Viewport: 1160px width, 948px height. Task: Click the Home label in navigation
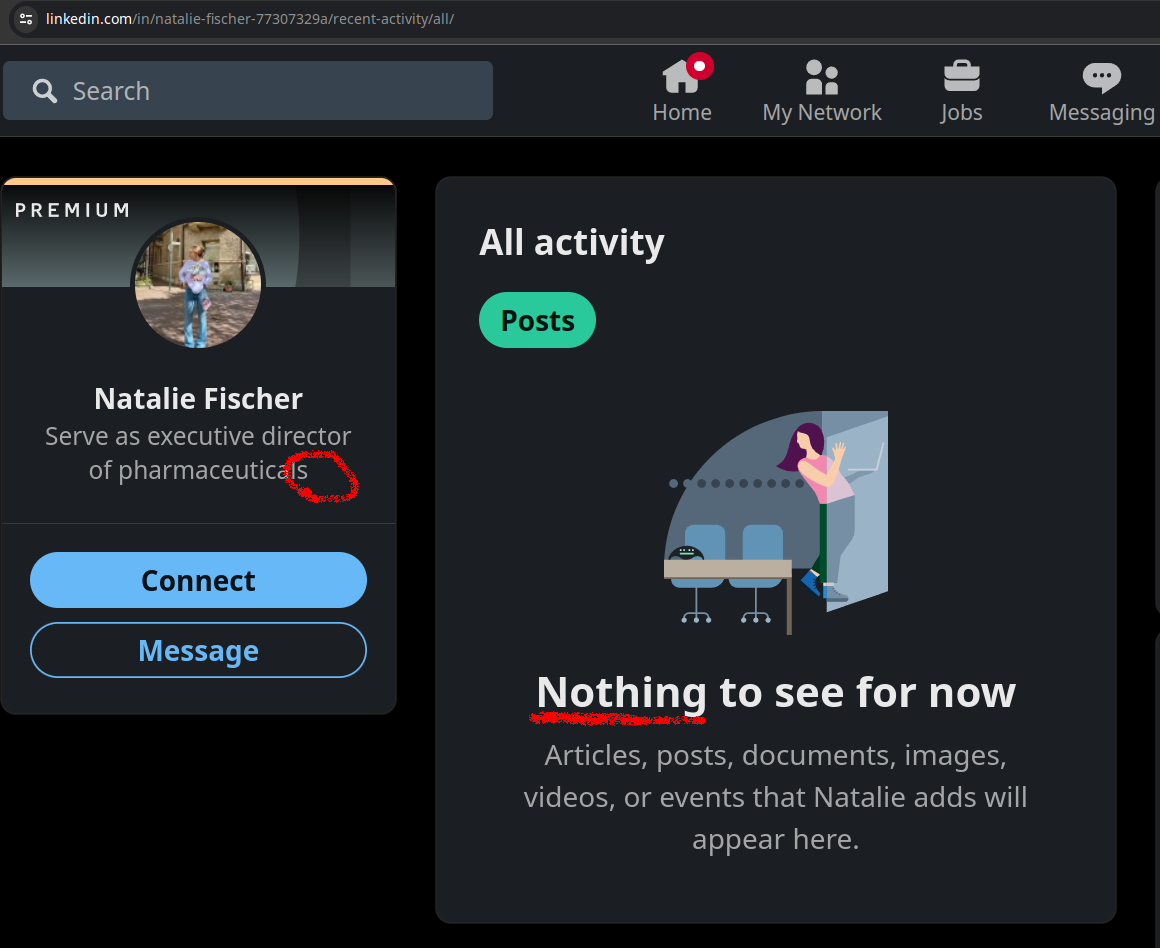click(x=682, y=112)
